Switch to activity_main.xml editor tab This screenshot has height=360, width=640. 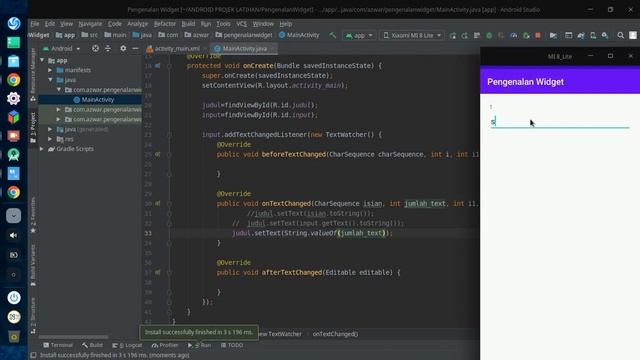pos(177,49)
